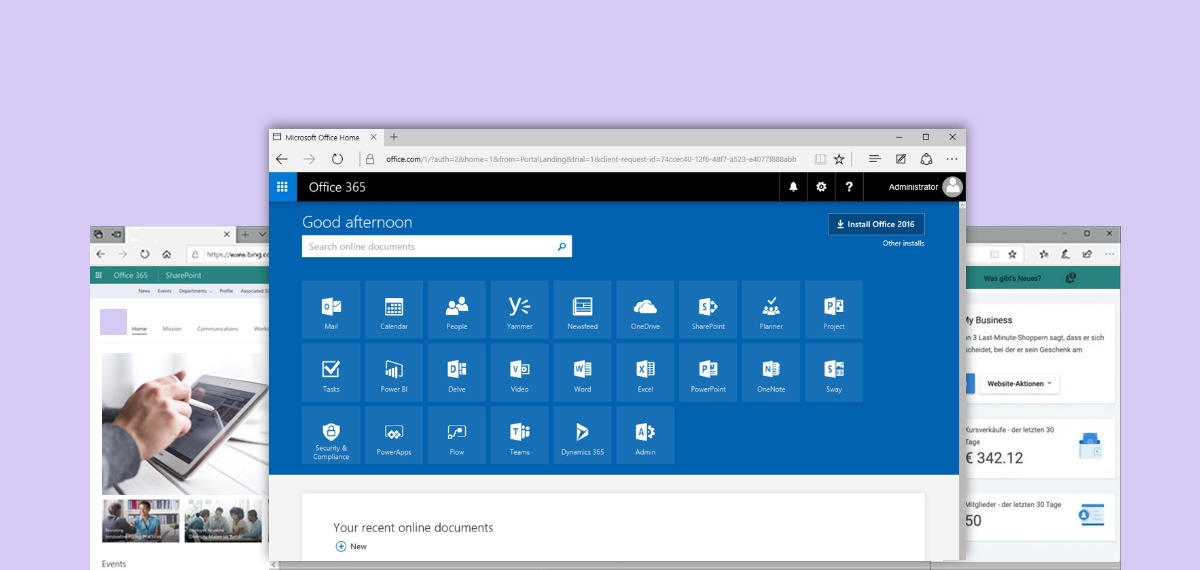Open the OneNote tile
The height and width of the screenshot is (570, 1200).
pyautogui.click(x=771, y=372)
